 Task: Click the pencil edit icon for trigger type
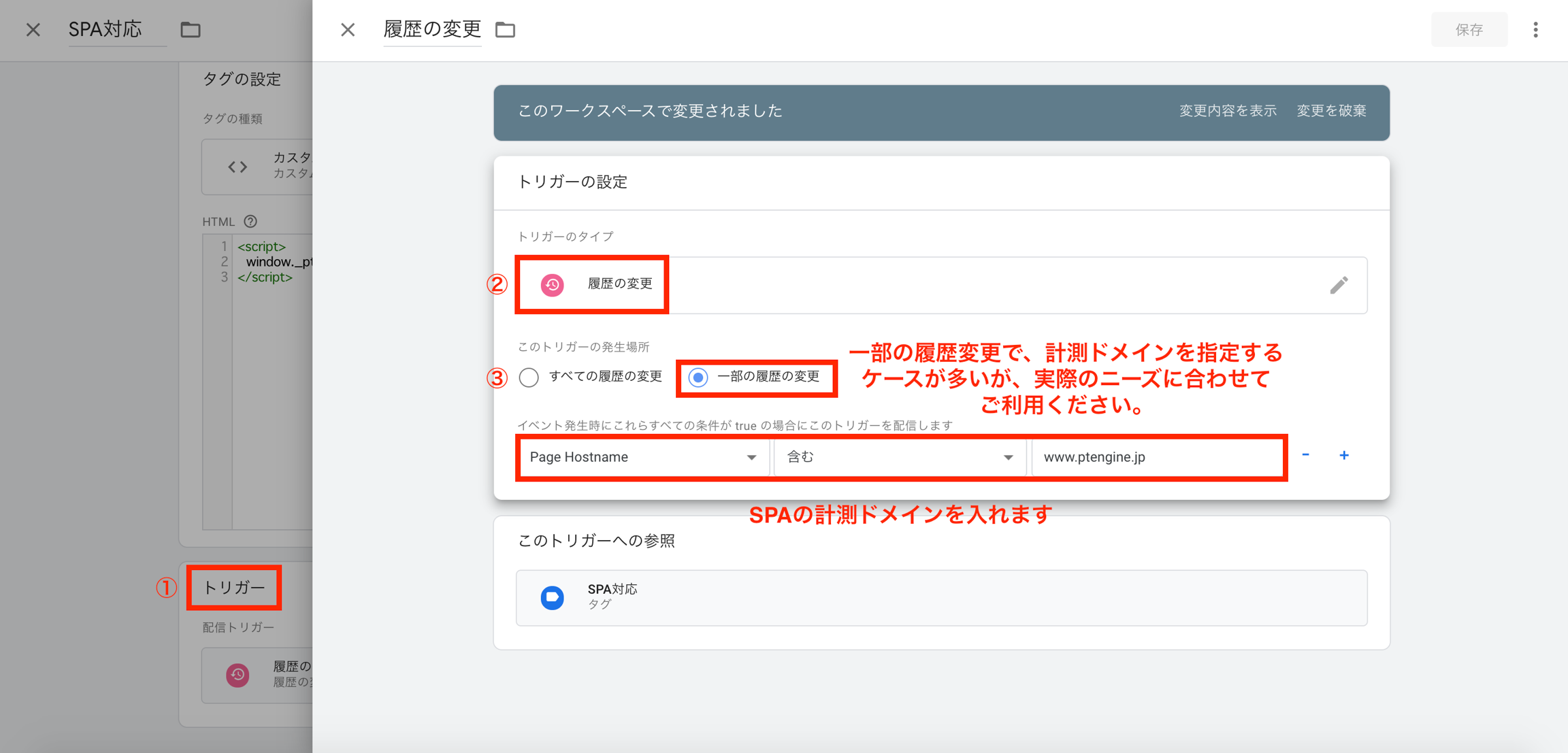(1338, 285)
